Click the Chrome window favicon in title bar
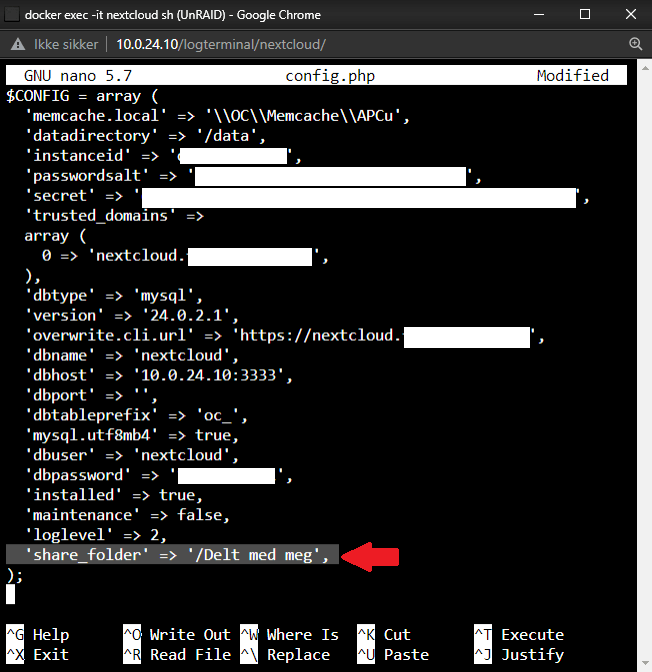 12,15
